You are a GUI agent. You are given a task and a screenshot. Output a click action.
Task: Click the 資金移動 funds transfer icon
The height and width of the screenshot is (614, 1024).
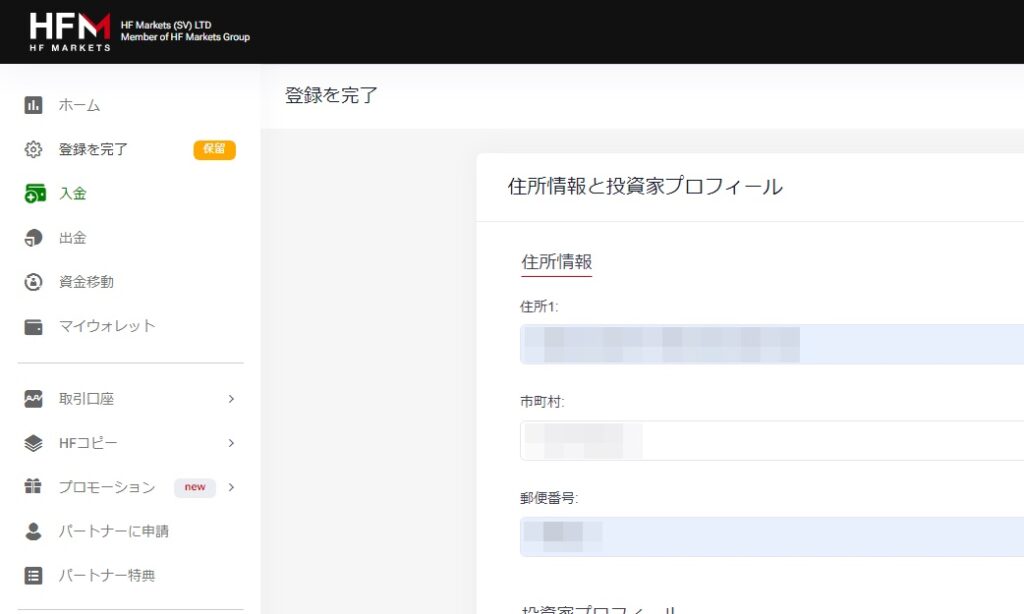[33, 281]
